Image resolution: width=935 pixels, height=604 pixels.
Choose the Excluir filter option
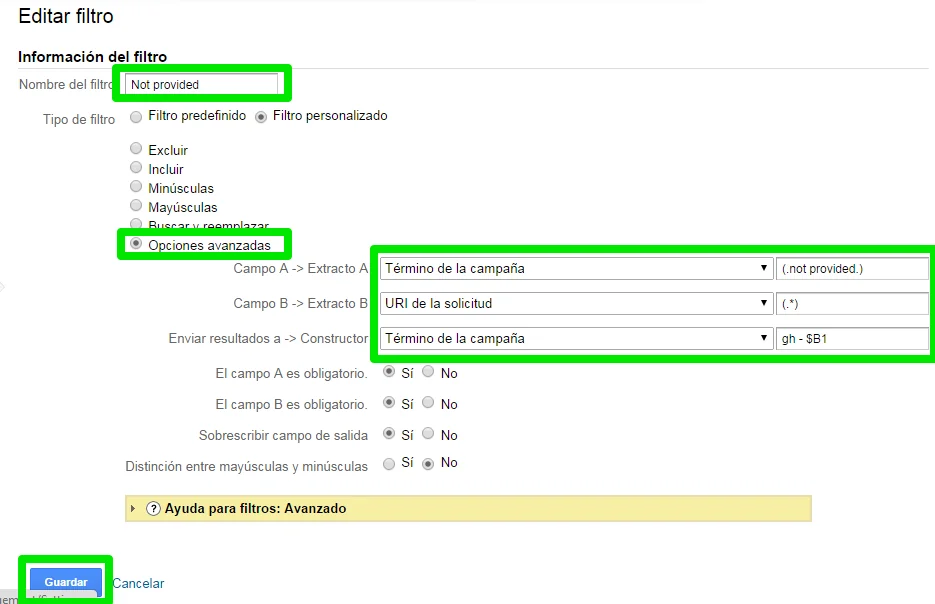tap(136, 149)
